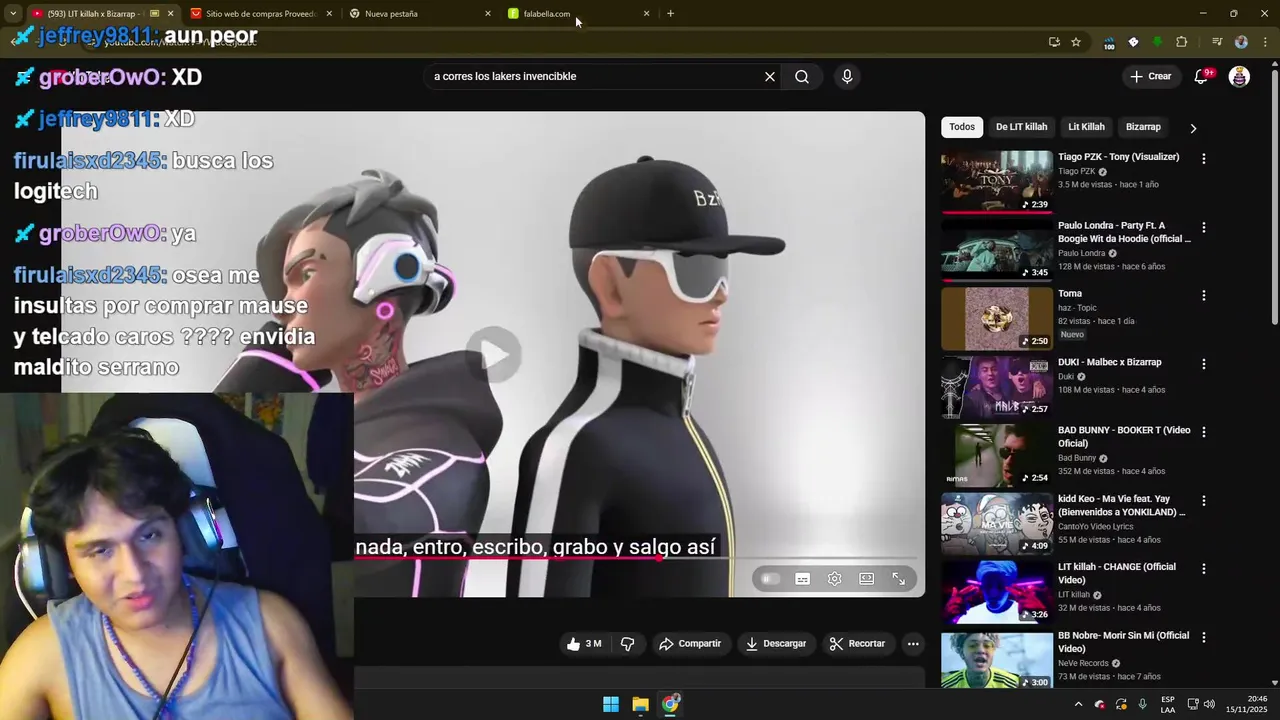Show hidden system tray icons chevron
Viewport: 1280px width, 720px height.
tap(1078, 704)
